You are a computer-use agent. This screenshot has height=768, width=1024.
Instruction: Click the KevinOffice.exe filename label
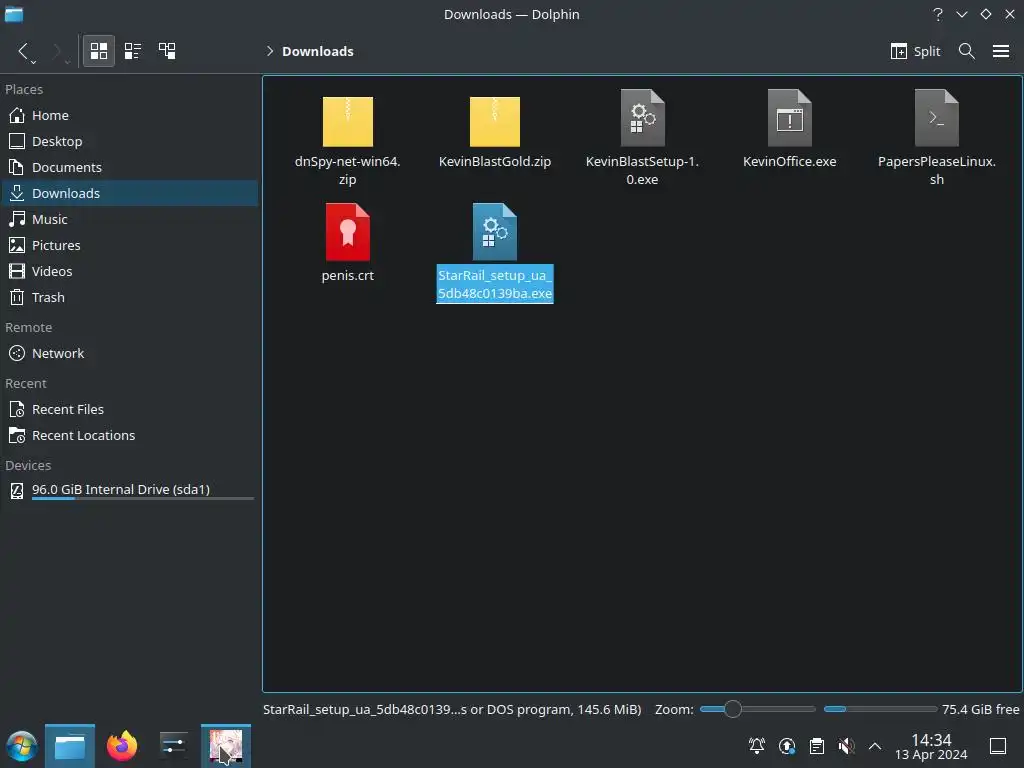tap(790, 161)
